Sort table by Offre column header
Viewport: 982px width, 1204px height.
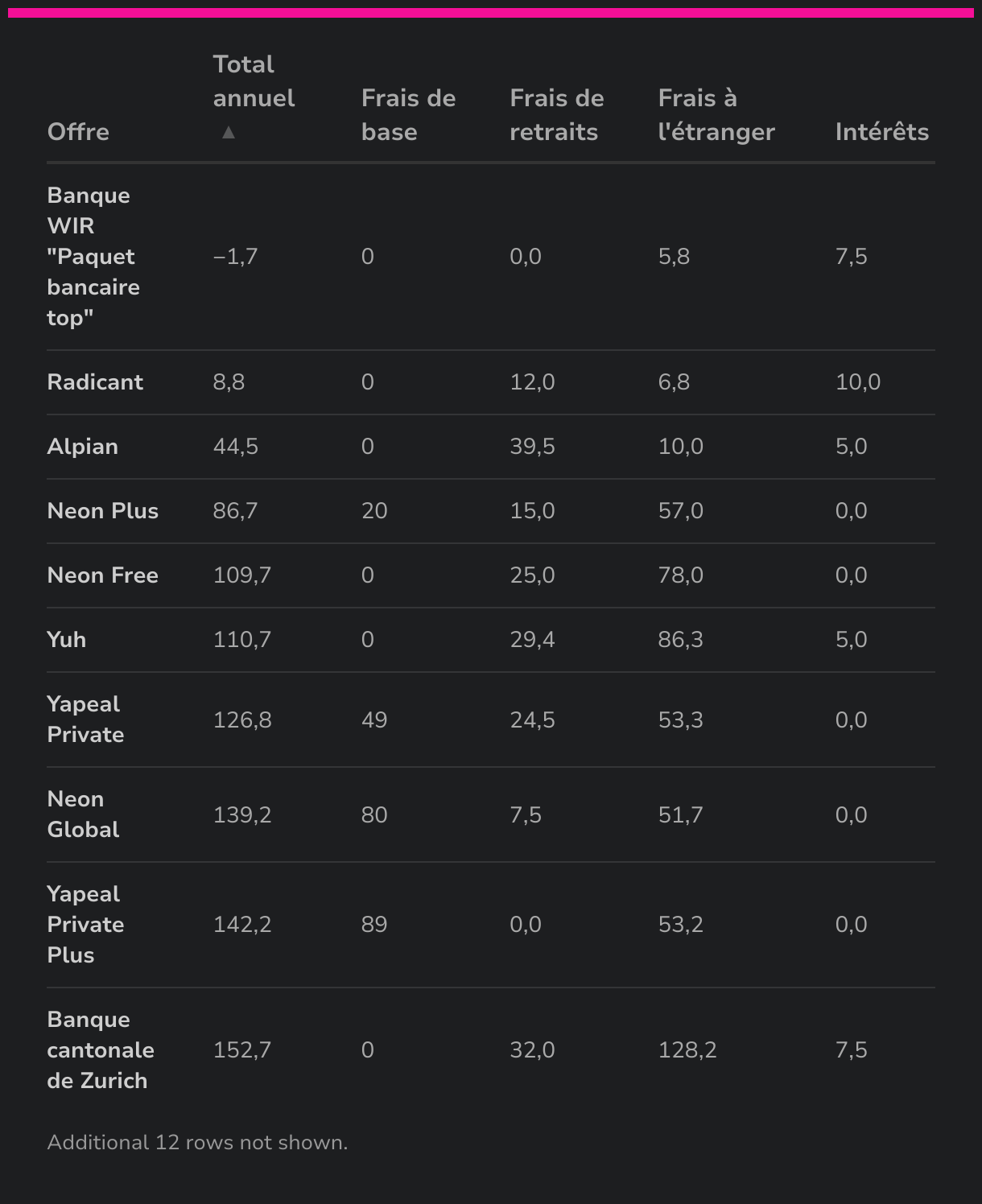coord(78,132)
